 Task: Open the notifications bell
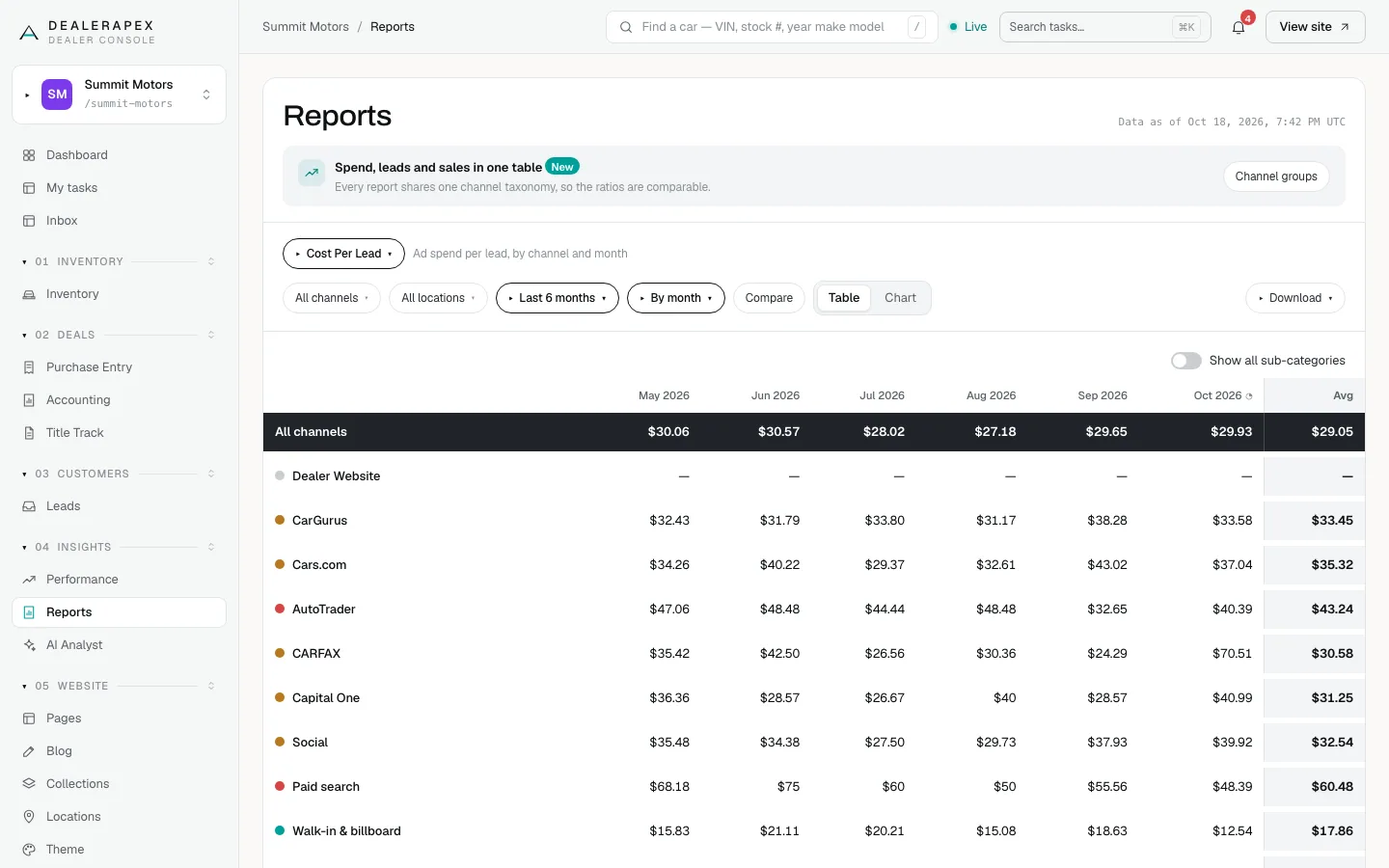[x=1239, y=27]
